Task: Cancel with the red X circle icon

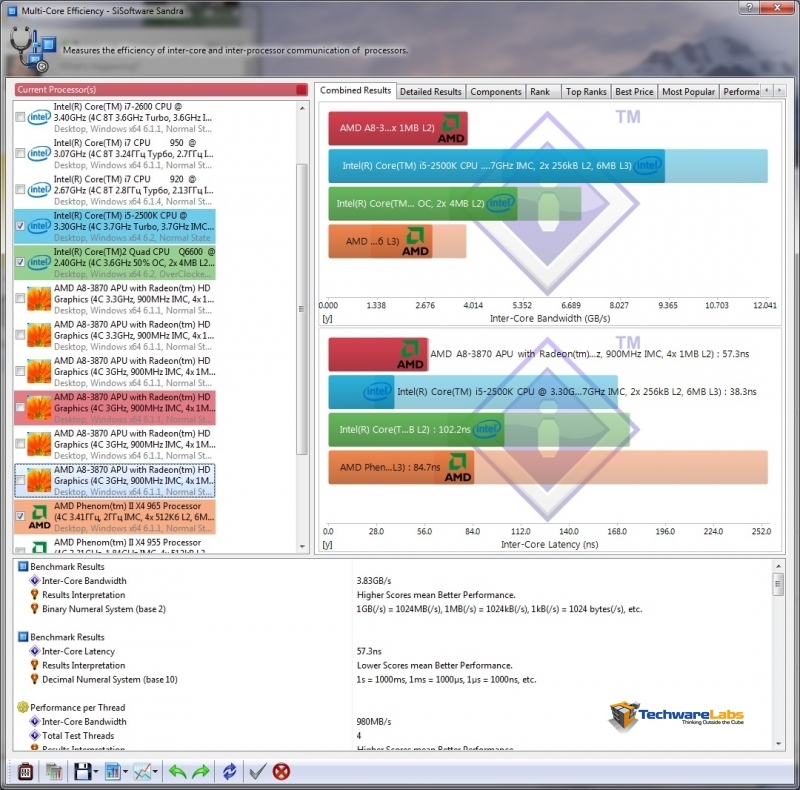Action: click(281, 771)
